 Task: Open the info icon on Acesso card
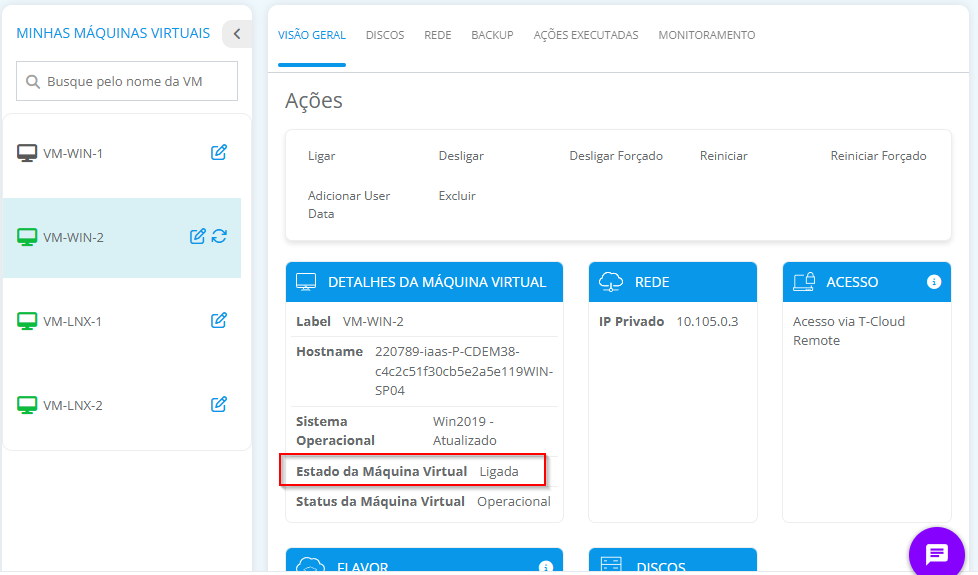tap(934, 282)
